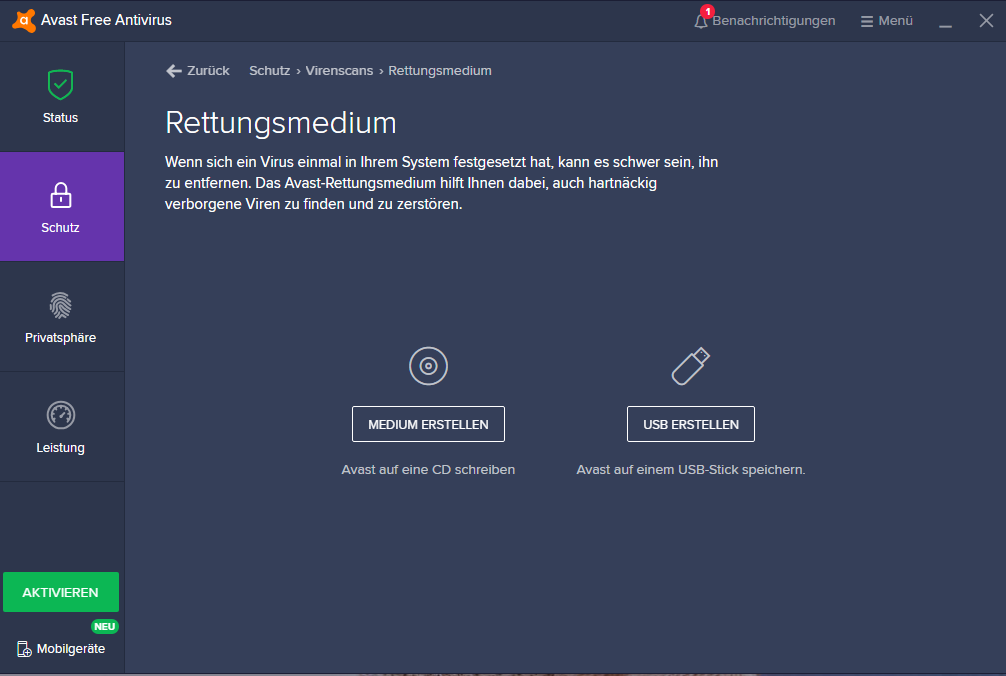This screenshot has height=676, width=1006.
Task: Open the Menü text label
Action: (x=896, y=21)
